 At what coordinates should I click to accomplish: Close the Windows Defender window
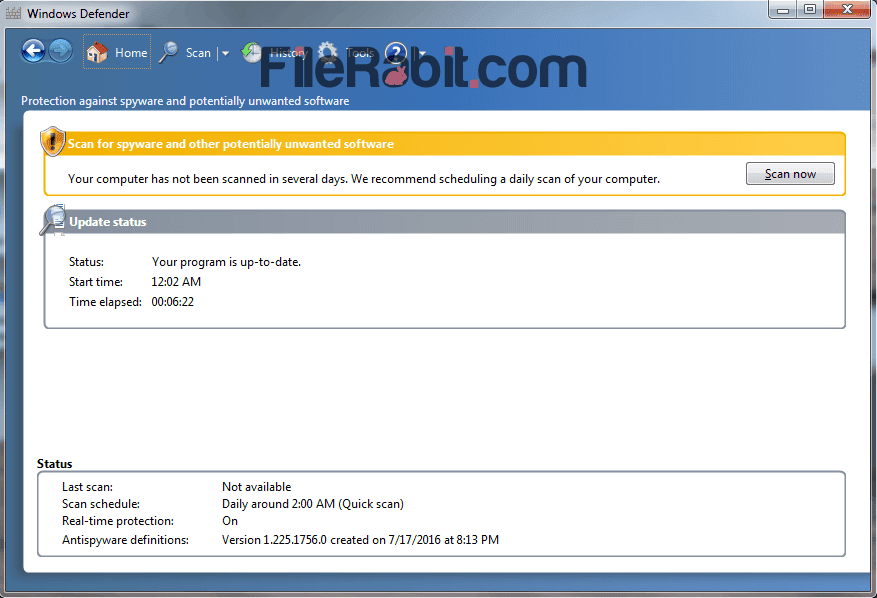pyautogui.click(x=847, y=10)
